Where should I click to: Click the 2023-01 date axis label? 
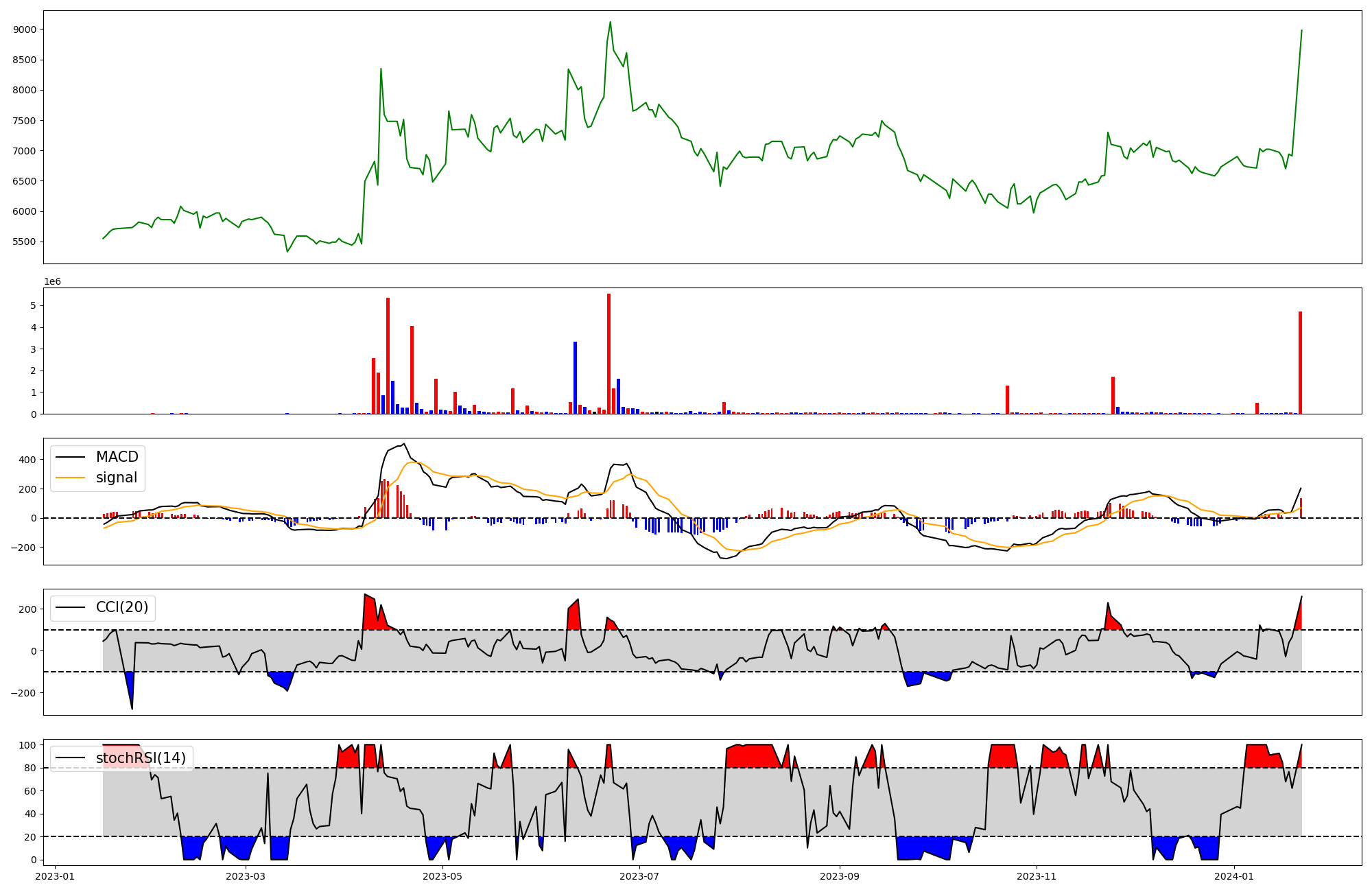pos(55,876)
